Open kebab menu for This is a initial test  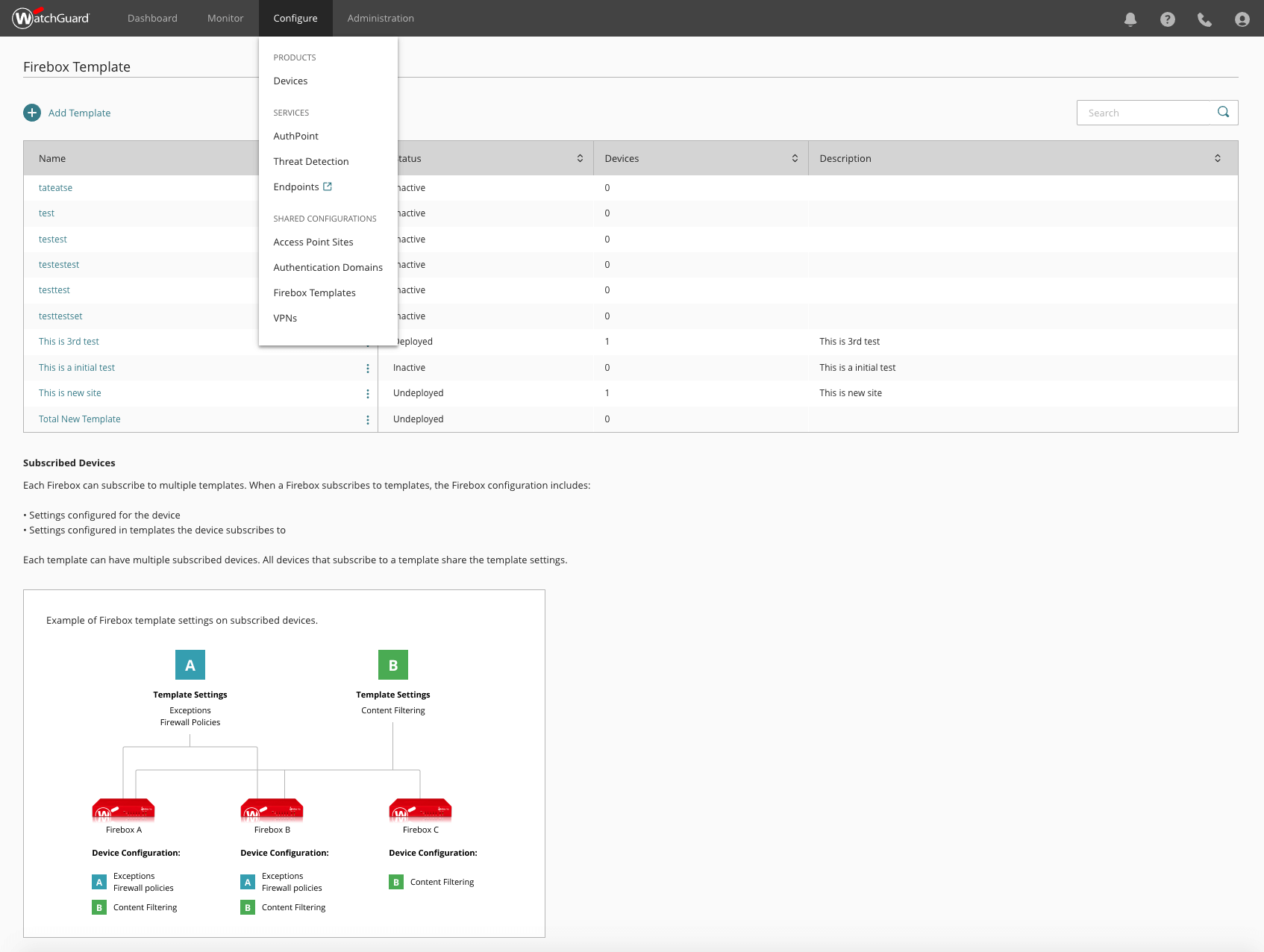point(367,369)
